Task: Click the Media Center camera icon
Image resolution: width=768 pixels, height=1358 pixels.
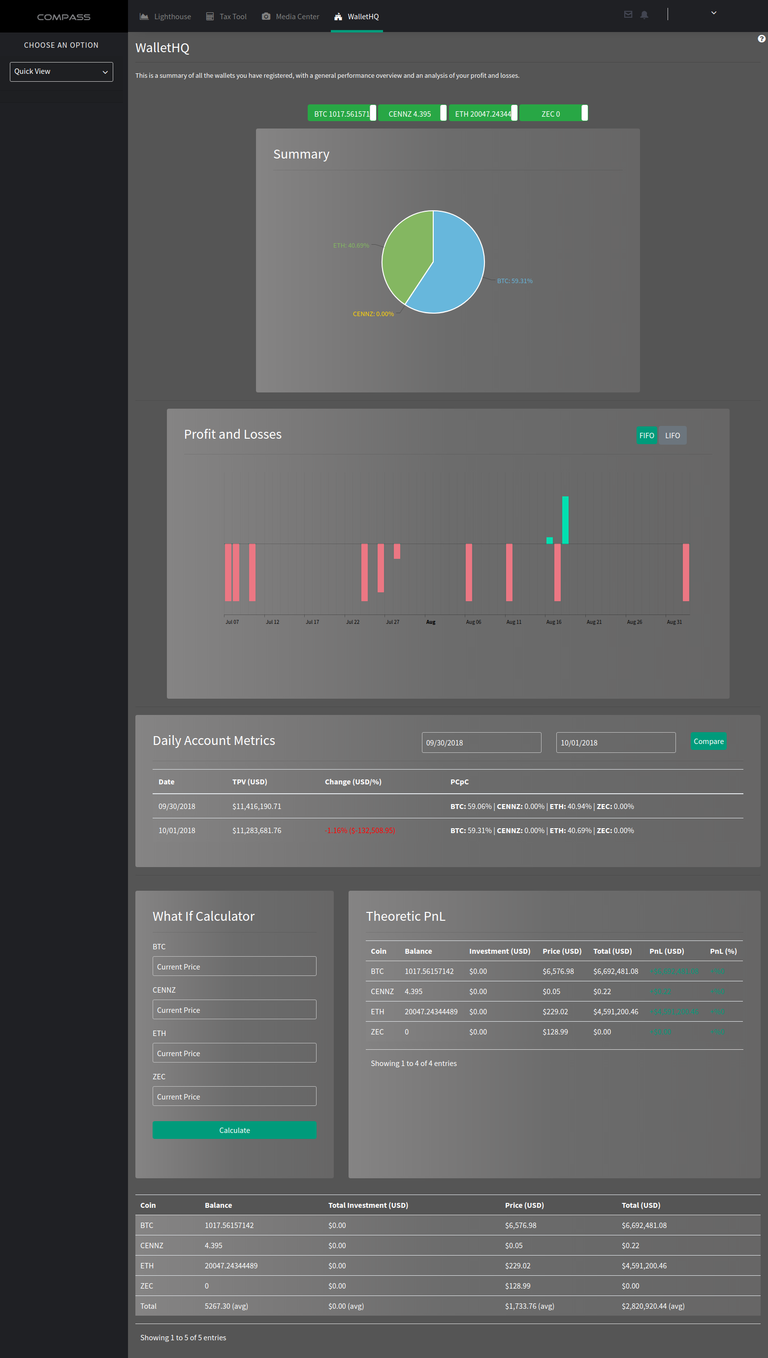Action: [x=266, y=16]
